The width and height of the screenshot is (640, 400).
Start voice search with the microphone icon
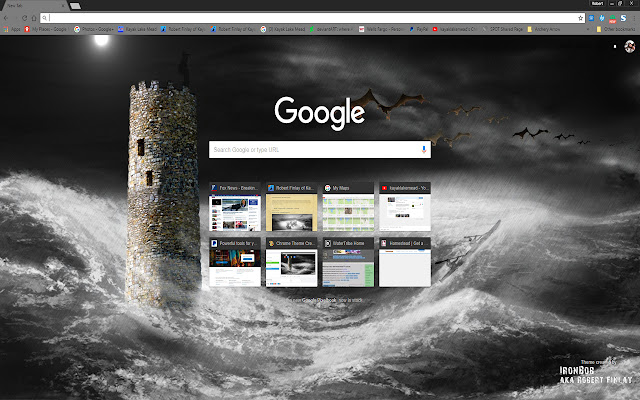(424, 149)
